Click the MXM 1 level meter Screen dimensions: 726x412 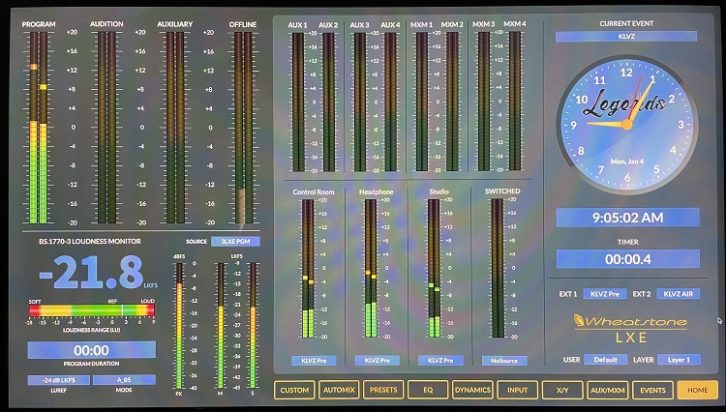click(422, 101)
